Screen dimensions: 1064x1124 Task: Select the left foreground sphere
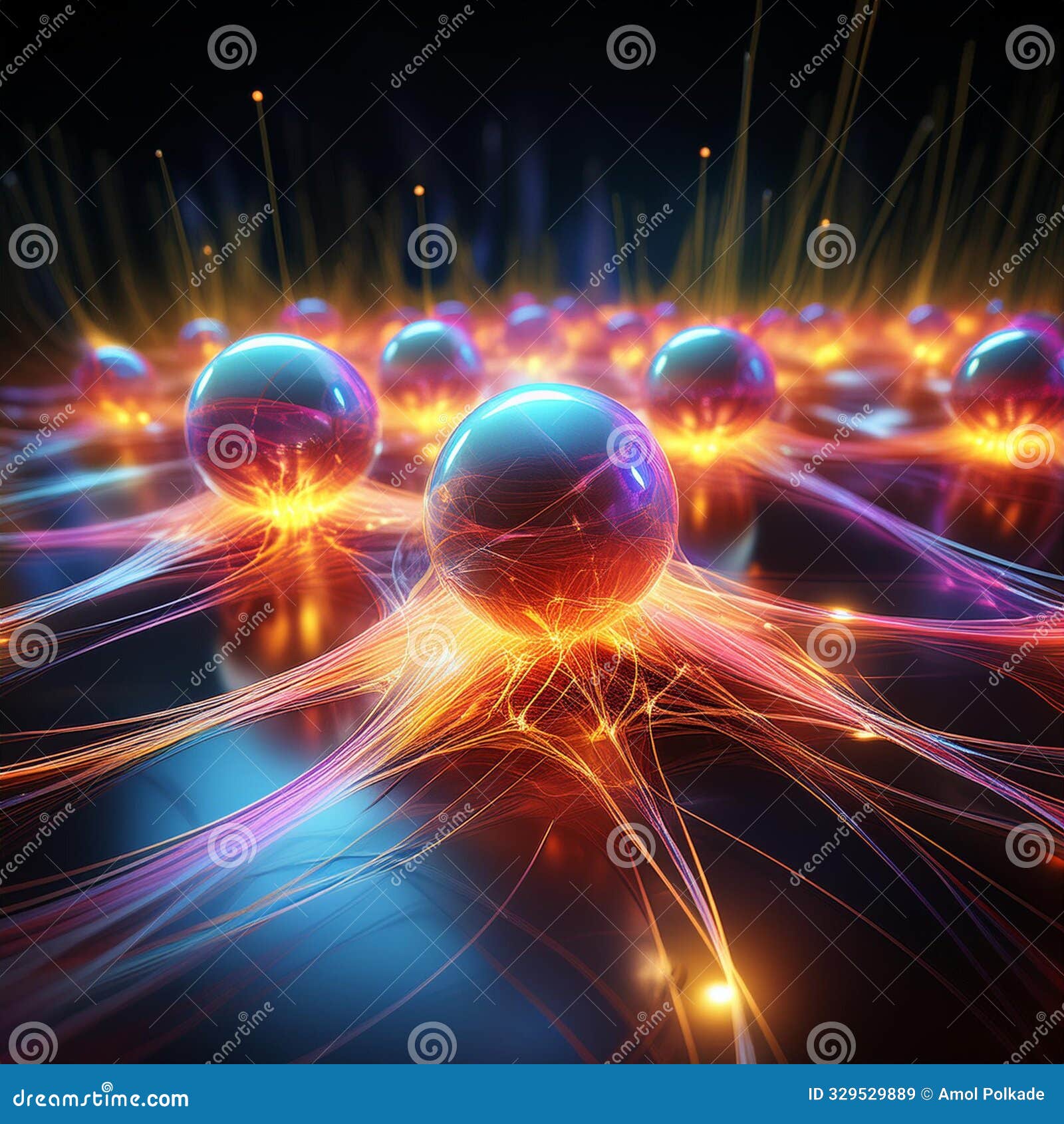point(279,426)
